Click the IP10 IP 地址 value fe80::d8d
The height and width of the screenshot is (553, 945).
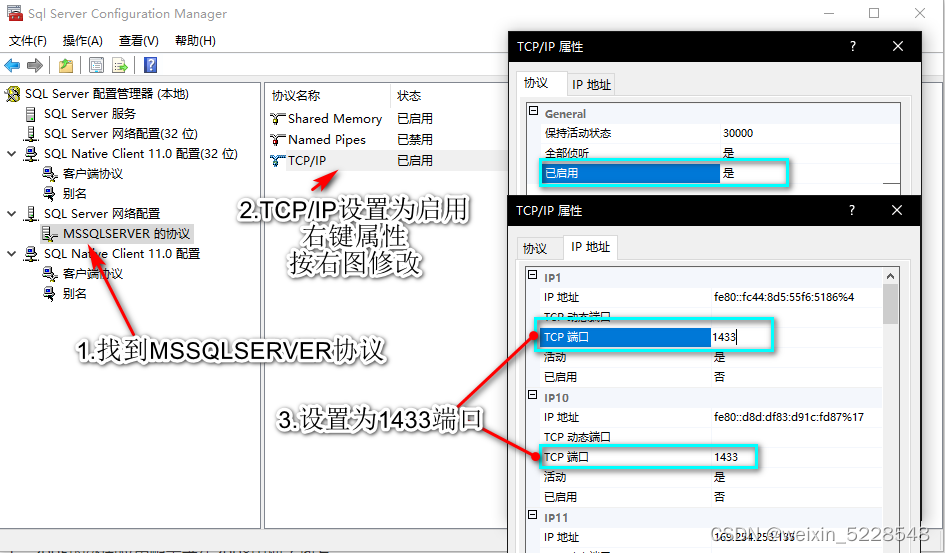click(788, 417)
